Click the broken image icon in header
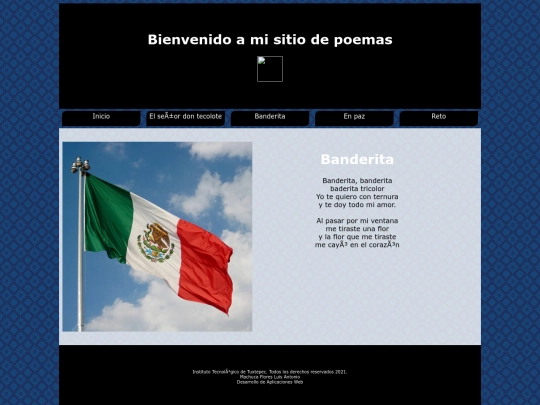 (x=270, y=69)
